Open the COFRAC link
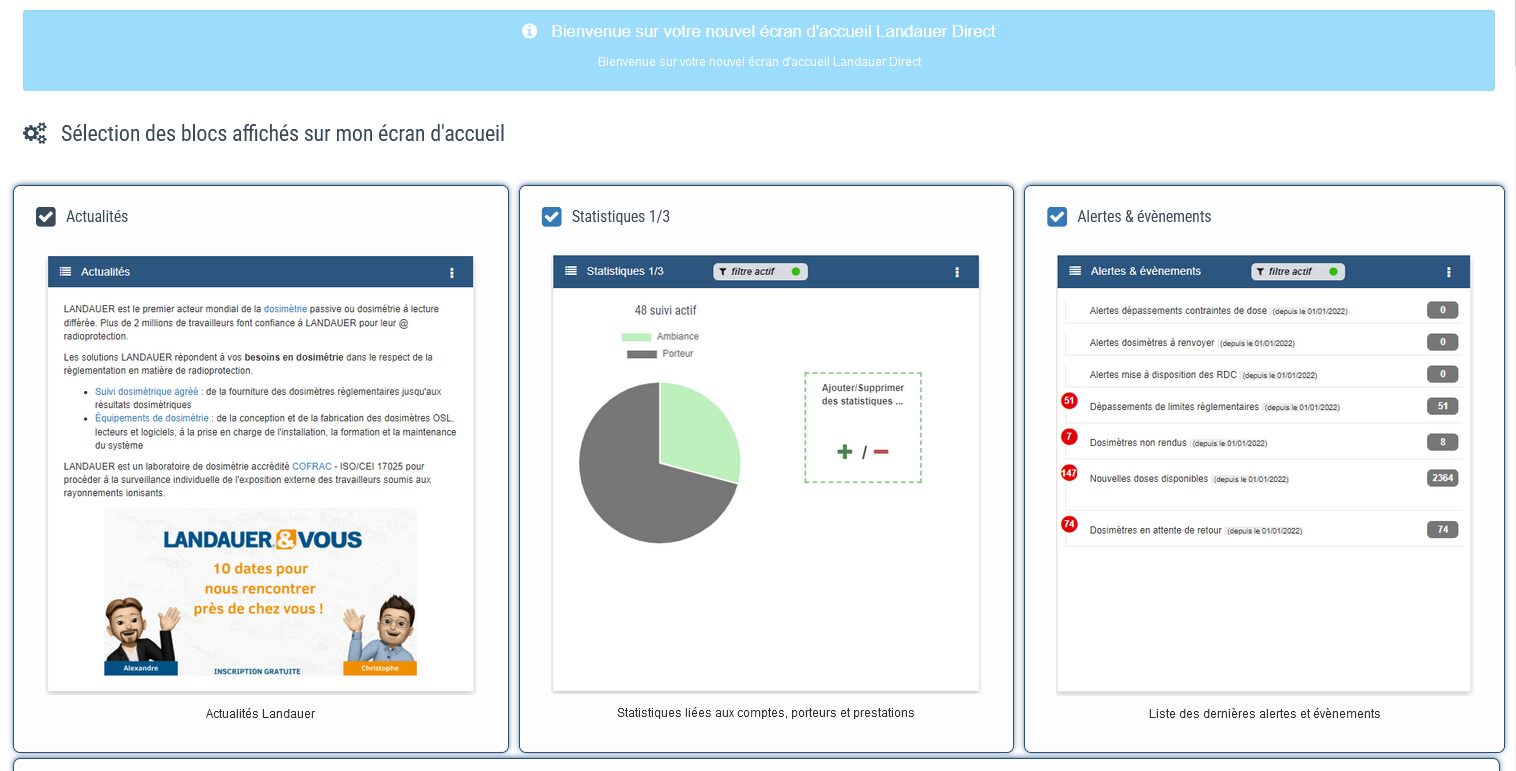 coord(311,466)
